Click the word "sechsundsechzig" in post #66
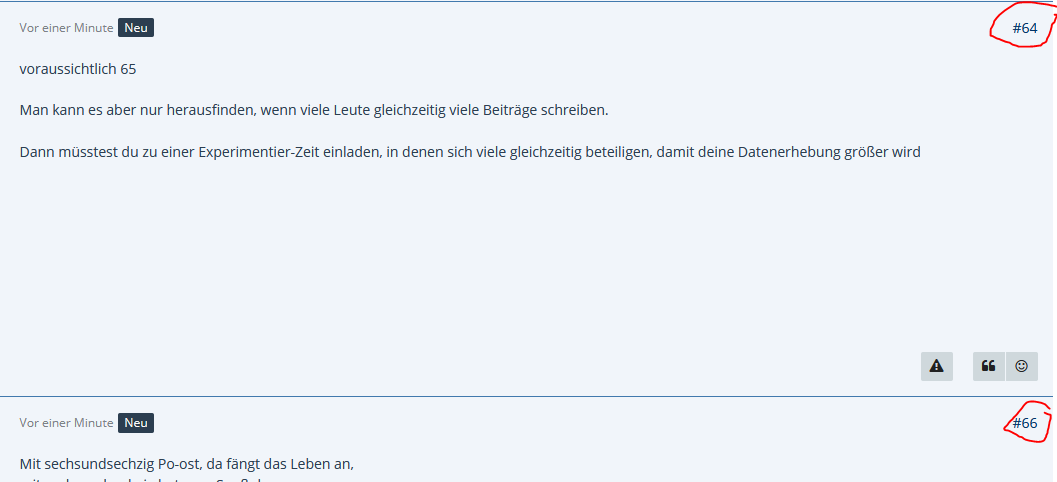Screen dimensions: 1057x482 point(98,464)
